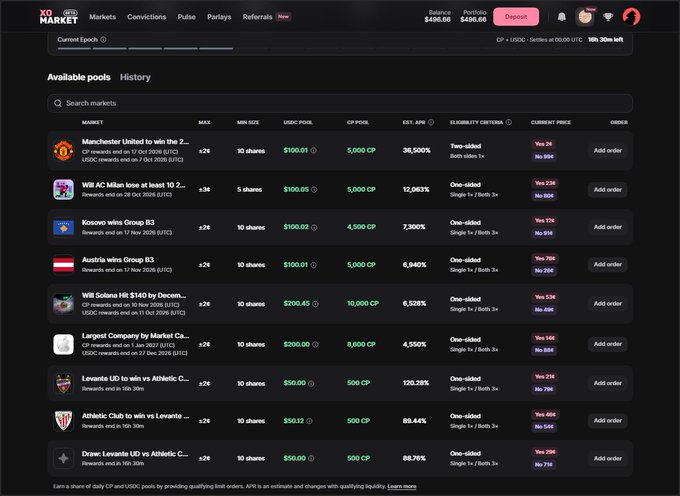This screenshot has height=496, width=680.
Task: Click info icon next to $200.00 pool
Action: (315, 344)
